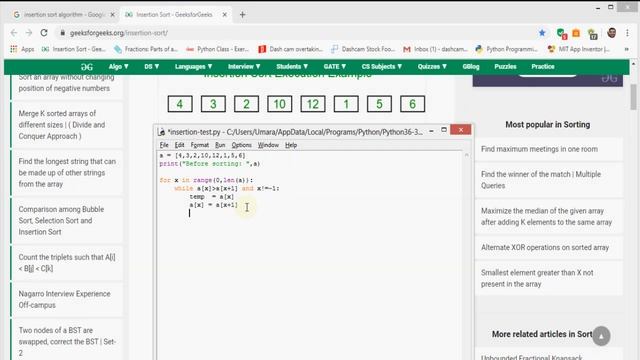Screen dimensions: 640x360
Task: Open Two nodes of a BST article
Action: click(67, 341)
